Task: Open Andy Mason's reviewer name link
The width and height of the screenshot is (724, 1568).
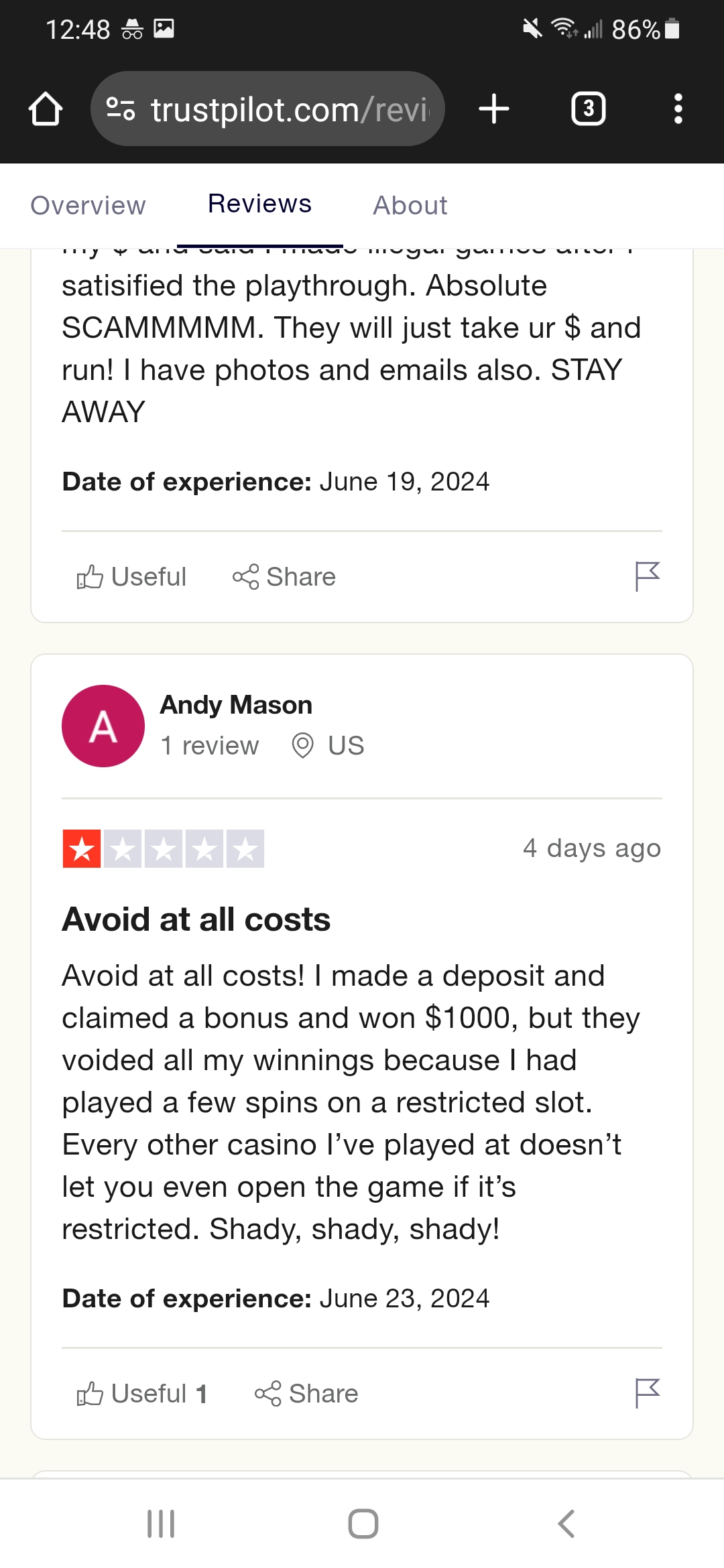Action: click(236, 705)
